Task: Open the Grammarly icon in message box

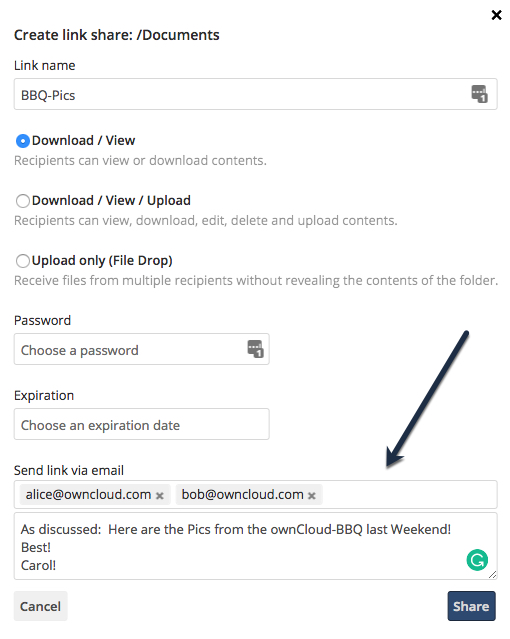Action: [477, 560]
